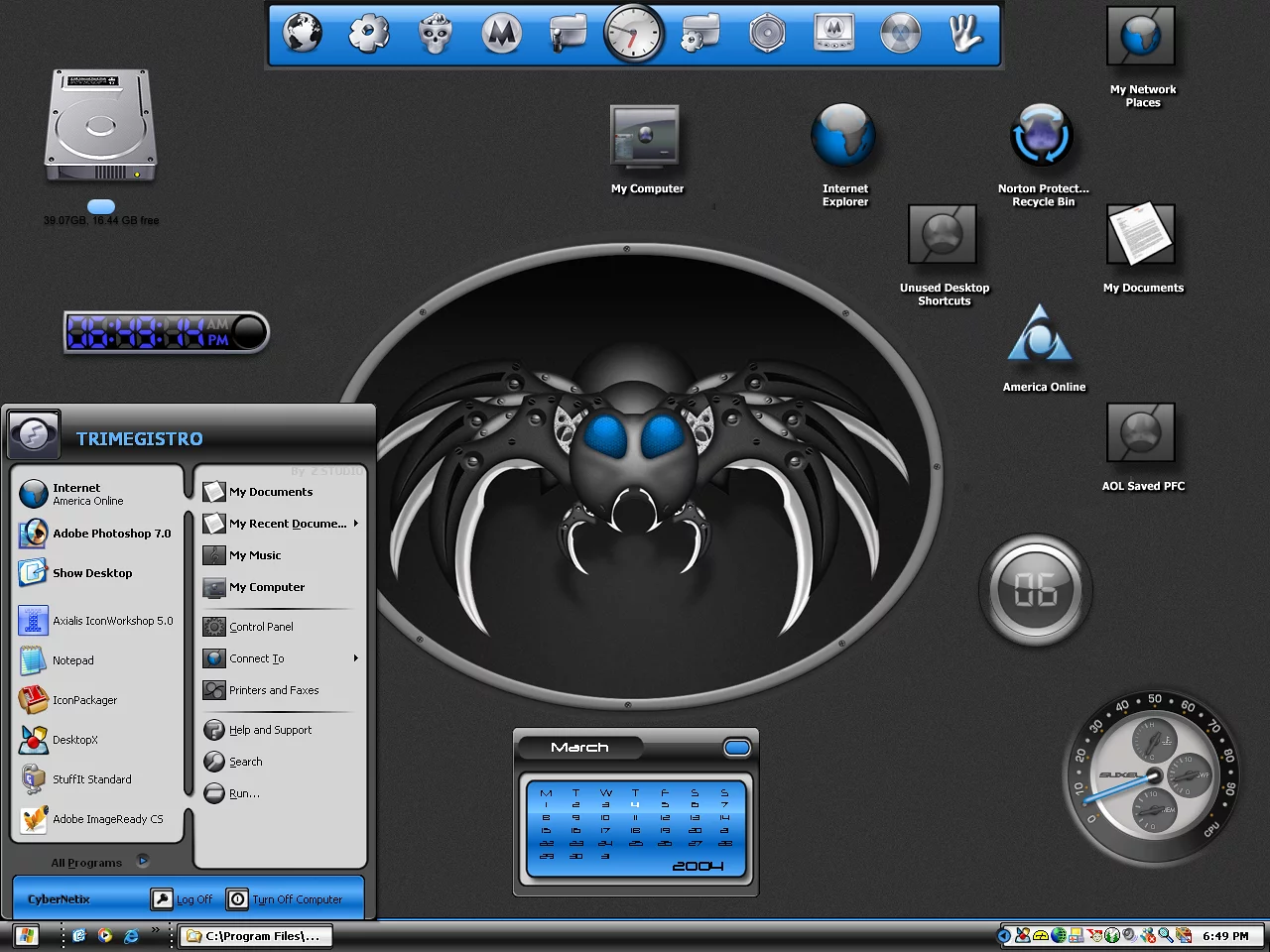This screenshot has height=952, width=1270.
Task: Select Control Panel in the Start menu
Action: (x=261, y=627)
